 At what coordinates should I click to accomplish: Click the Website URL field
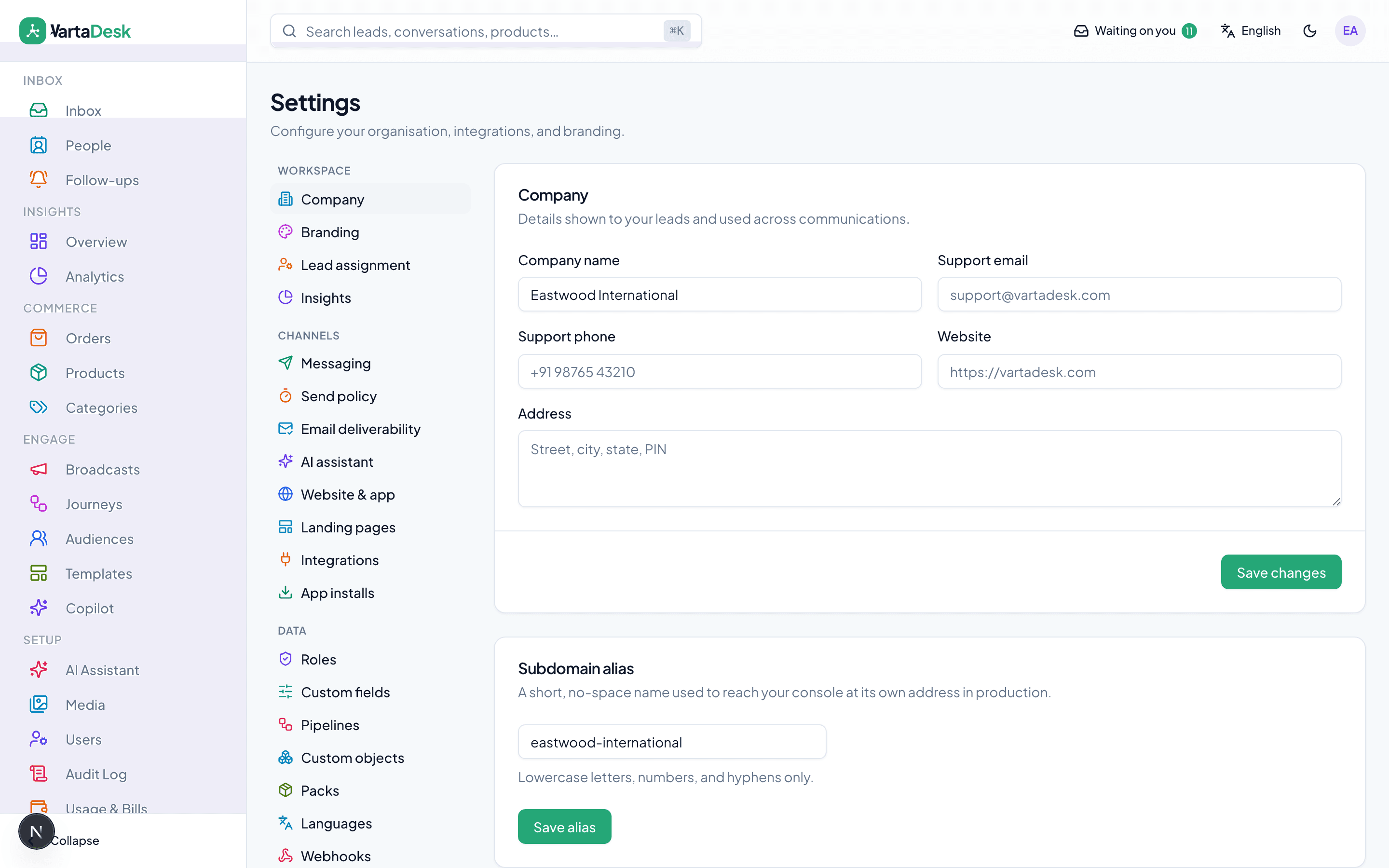[x=1139, y=371]
